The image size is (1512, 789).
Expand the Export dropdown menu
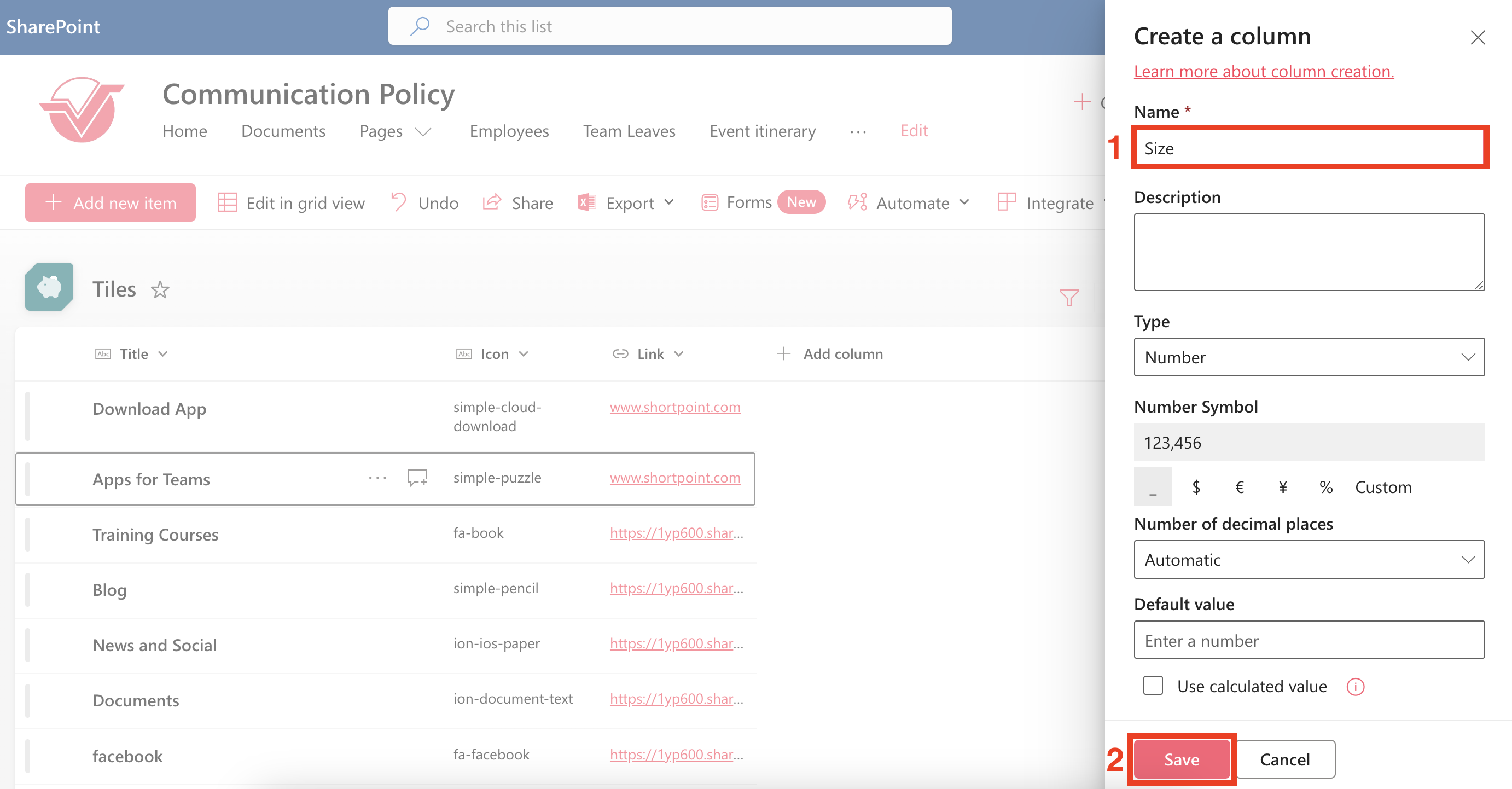668,202
